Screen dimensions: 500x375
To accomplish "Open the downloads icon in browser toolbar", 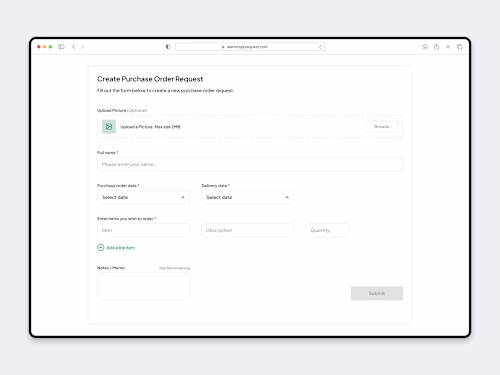I will 425,47.
